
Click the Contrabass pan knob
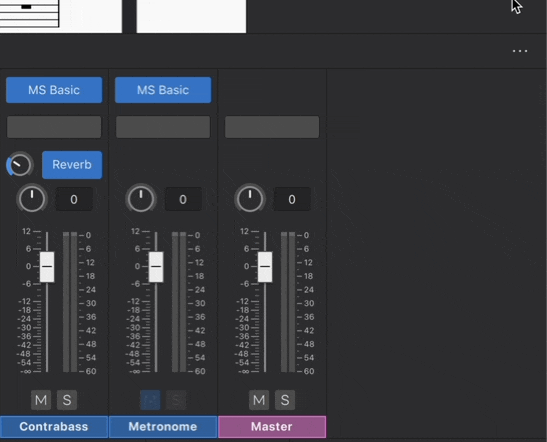click(x=32, y=198)
